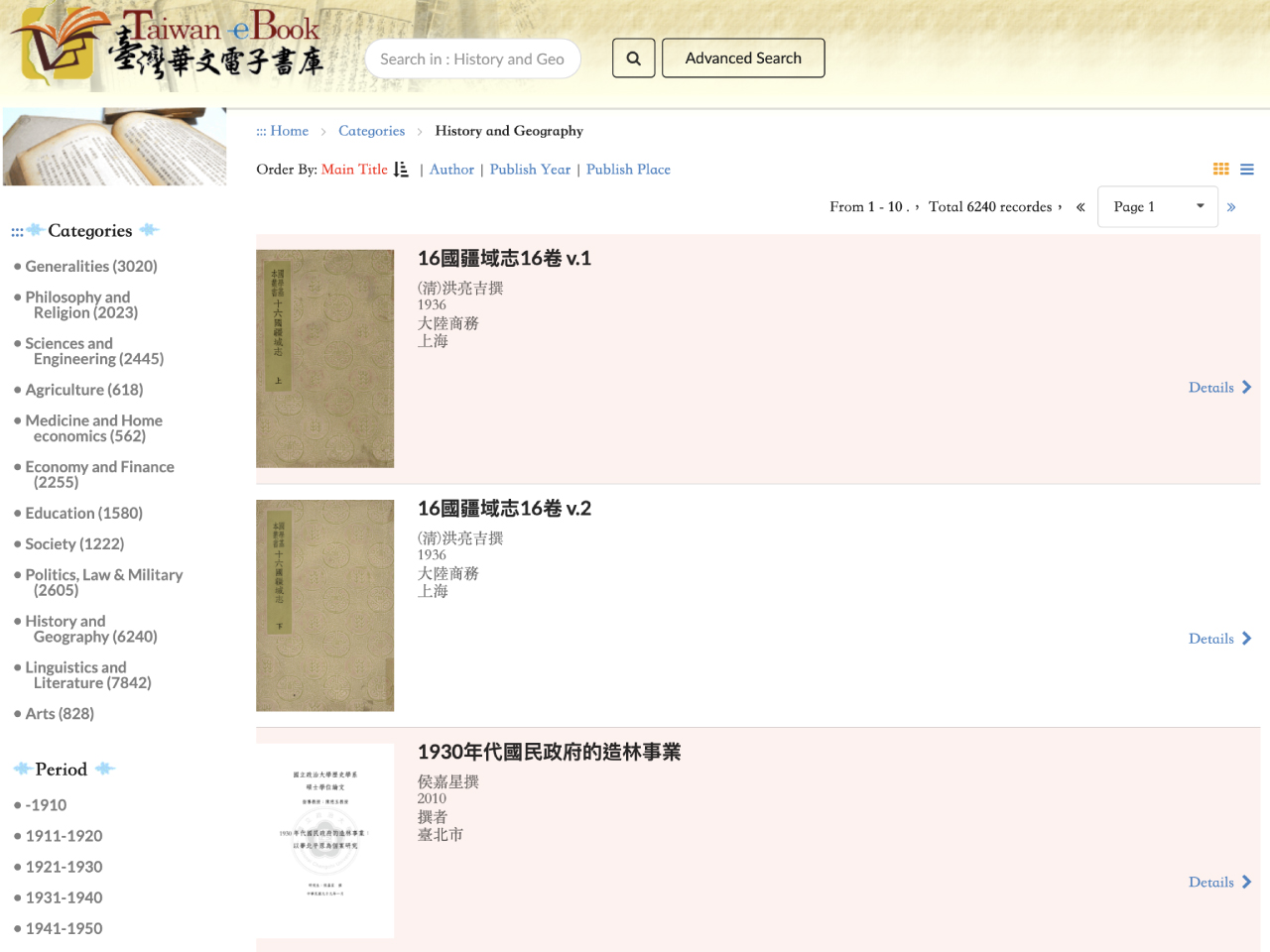
Task: Open Economy and Finance category
Action: point(99,474)
